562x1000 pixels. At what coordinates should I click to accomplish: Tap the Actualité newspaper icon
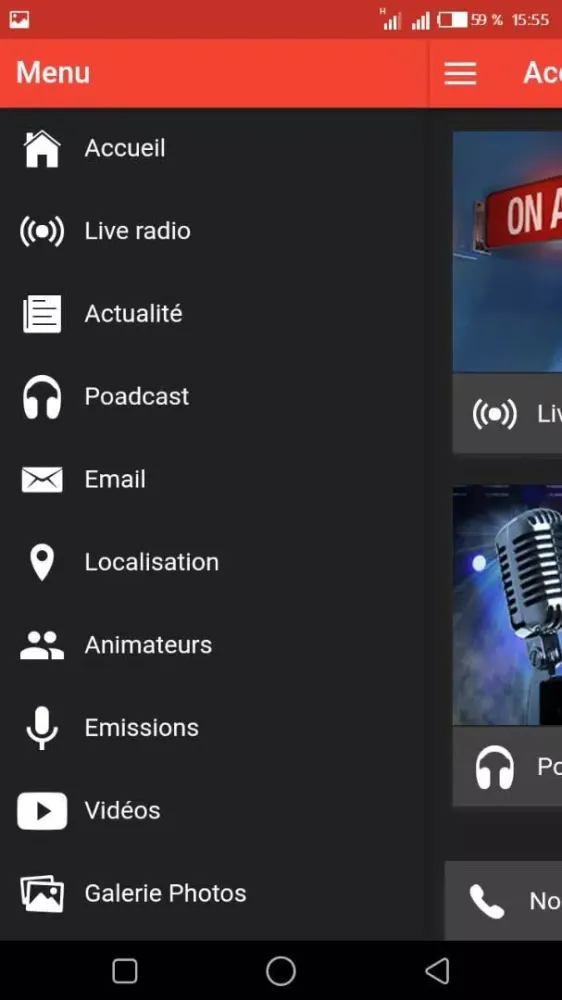tap(42, 314)
